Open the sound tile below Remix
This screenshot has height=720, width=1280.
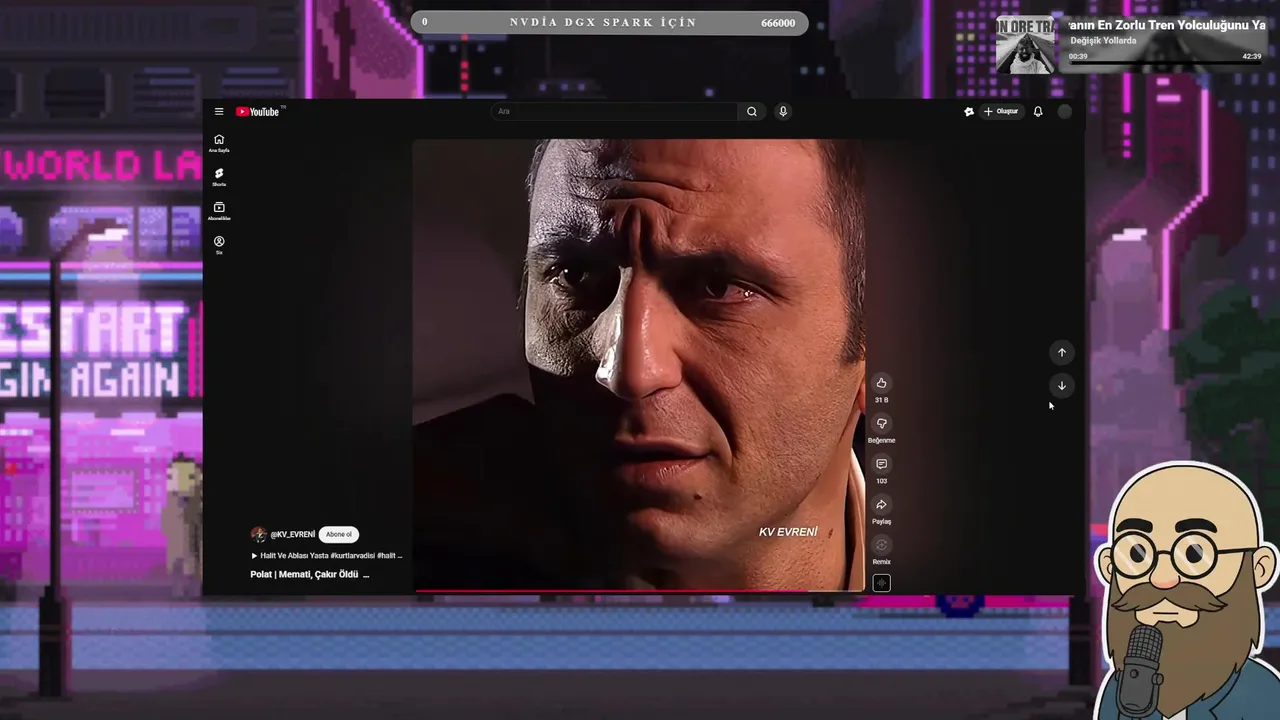(881, 583)
